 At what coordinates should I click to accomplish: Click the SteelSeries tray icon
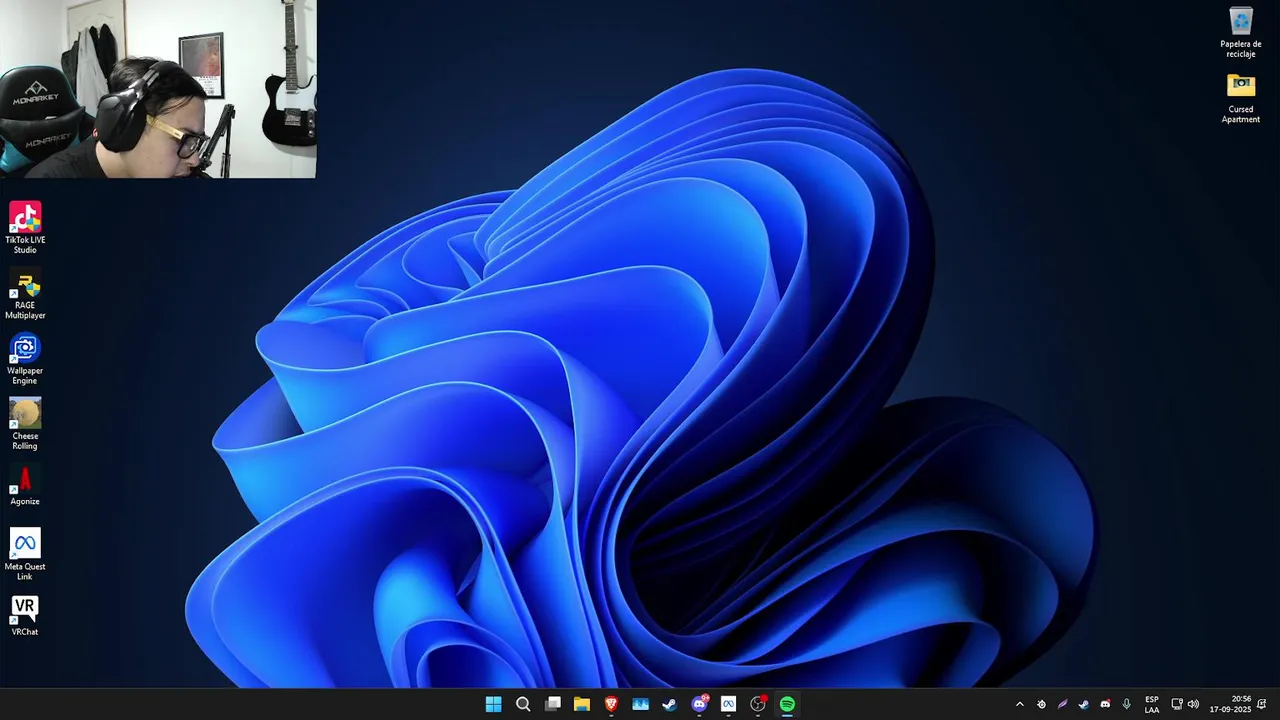point(1041,704)
